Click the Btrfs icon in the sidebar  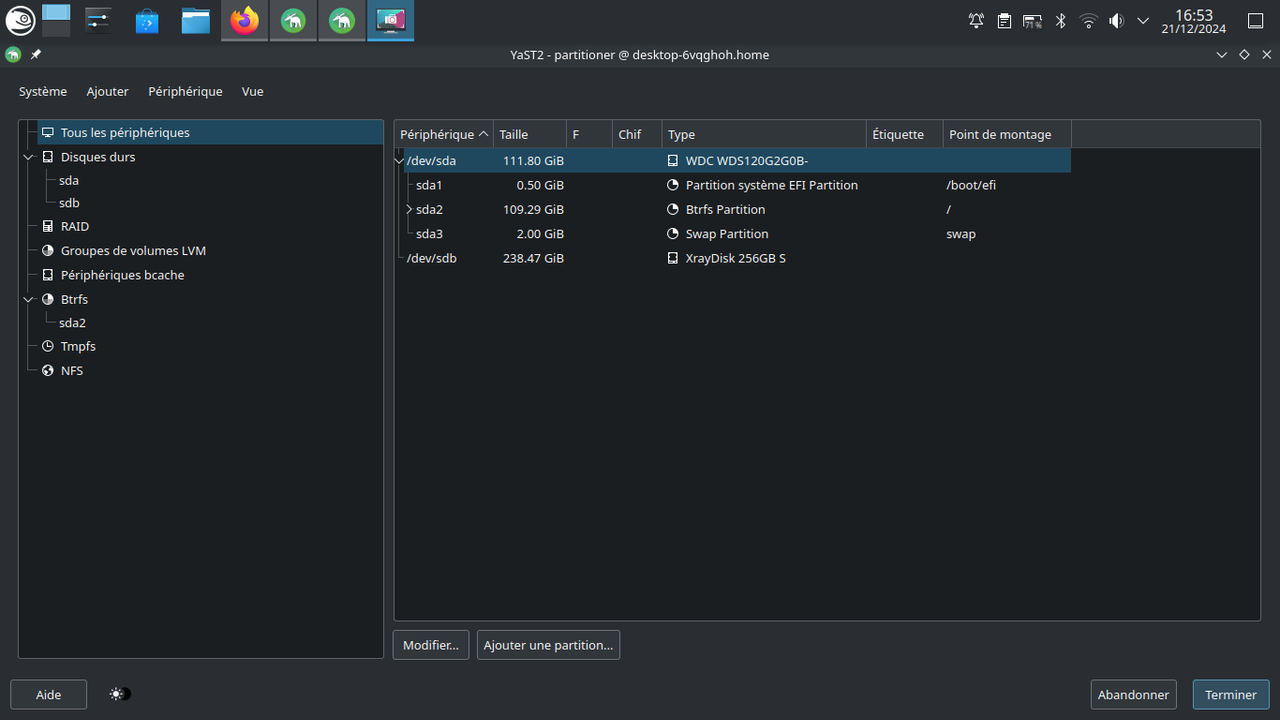(x=48, y=299)
